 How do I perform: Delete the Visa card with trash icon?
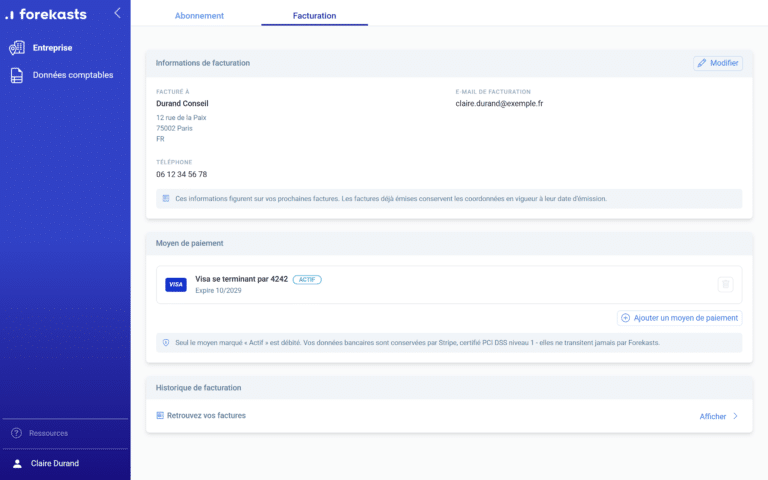click(725, 284)
